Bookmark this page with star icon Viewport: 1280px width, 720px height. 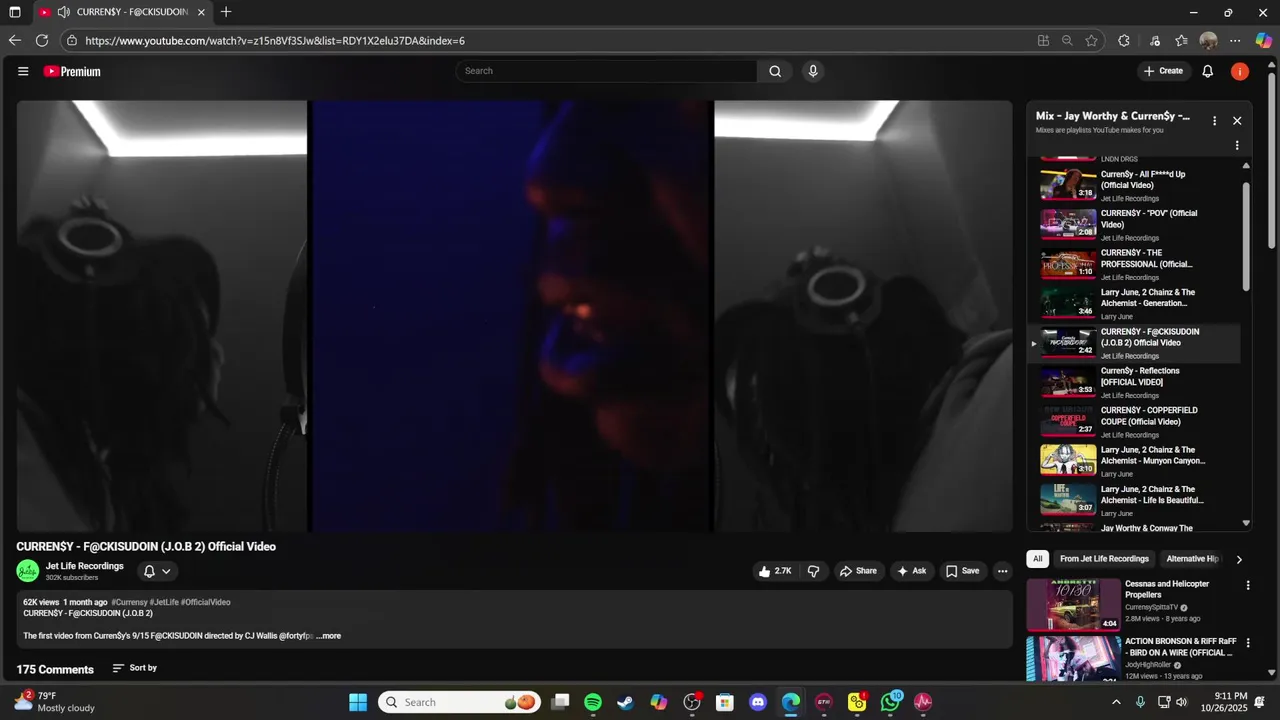1091,41
